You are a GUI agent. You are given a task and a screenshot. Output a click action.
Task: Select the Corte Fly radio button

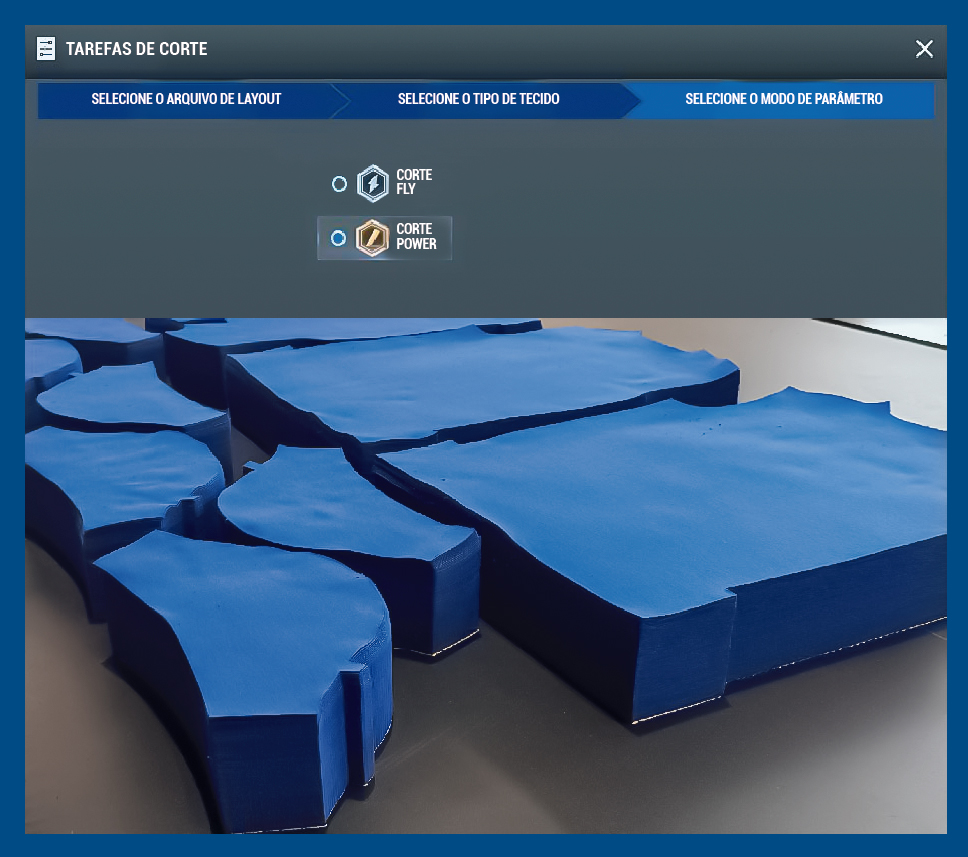pos(339,184)
